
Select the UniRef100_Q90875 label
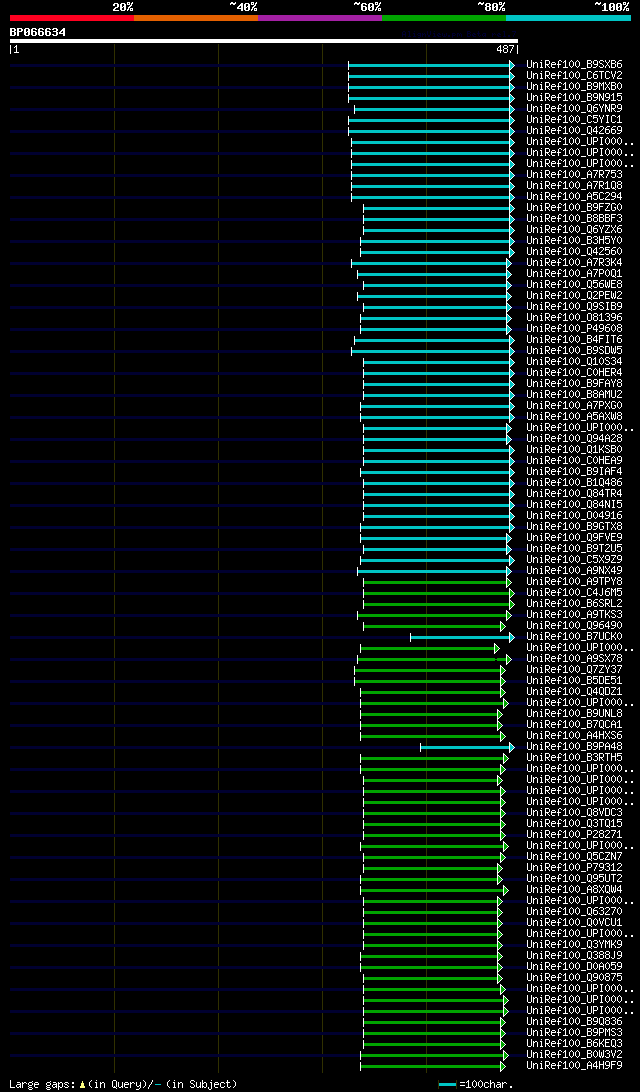pos(575,978)
